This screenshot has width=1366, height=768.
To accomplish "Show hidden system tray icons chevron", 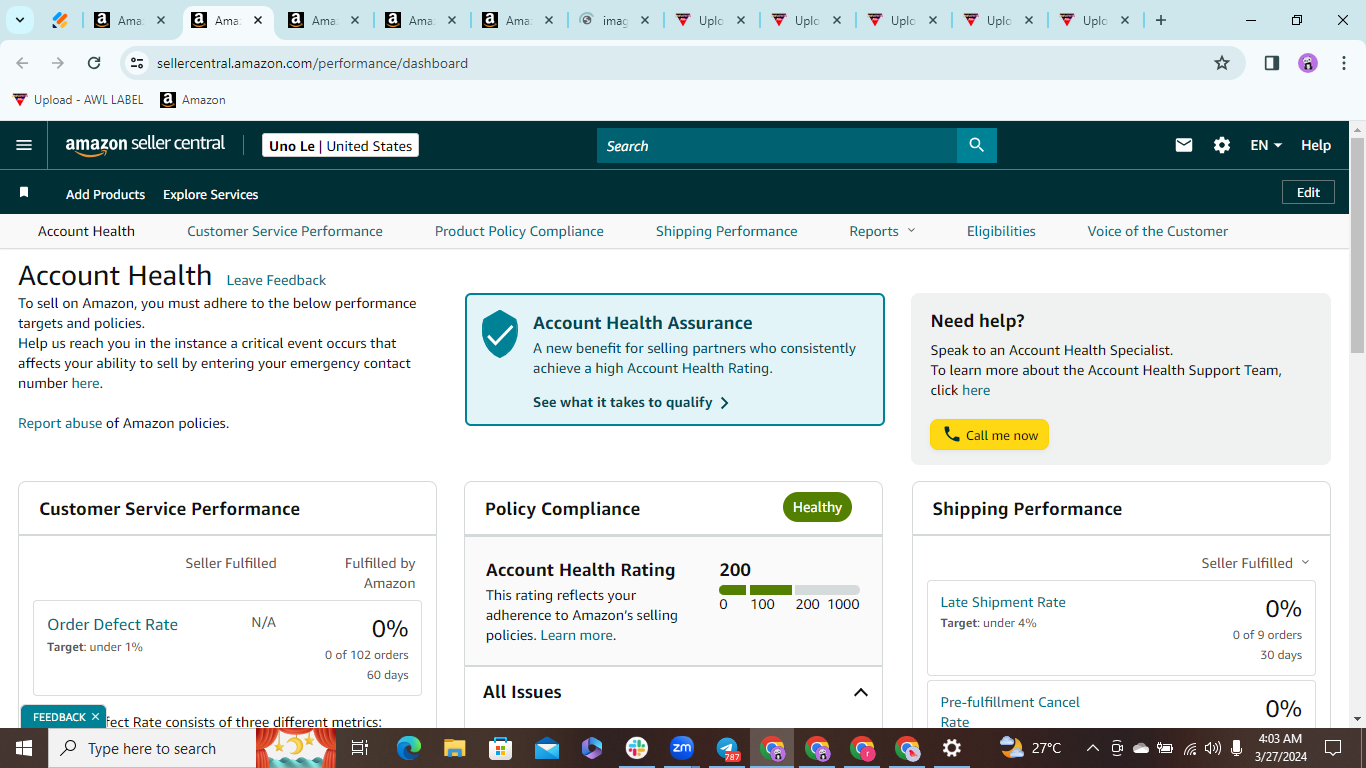I will tap(1092, 748).
